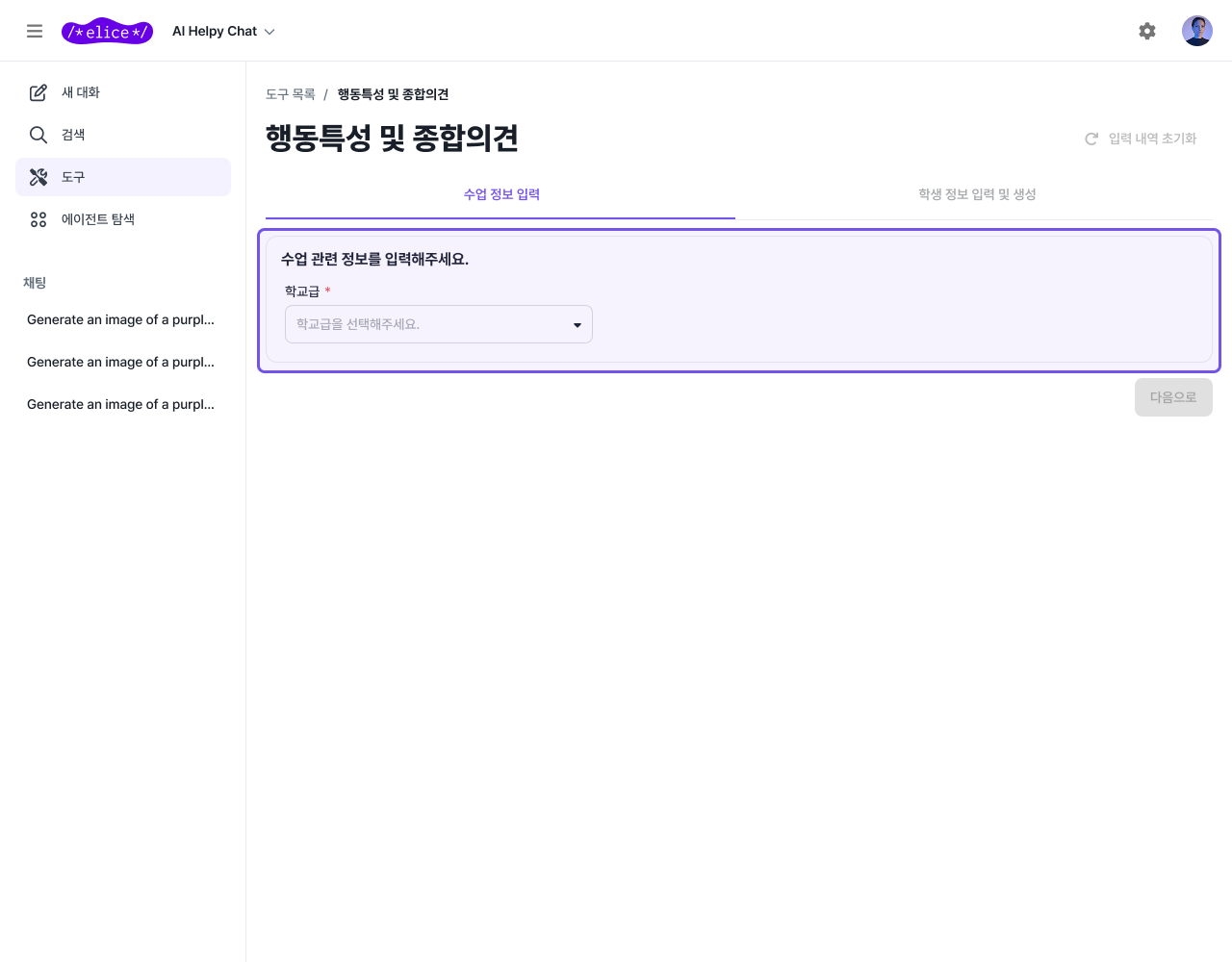This screenshot has width=1232, height=962.
Task: Expand the AI Helpy Chat dropdown
Action: click(x=223, y=32)
